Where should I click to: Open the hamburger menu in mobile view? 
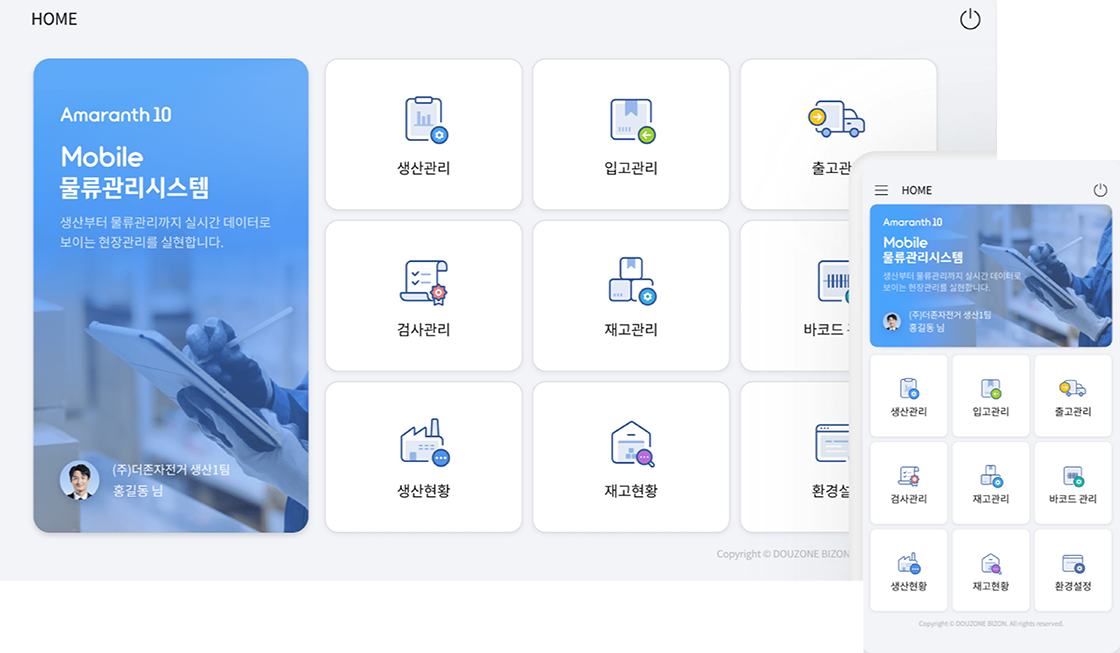click(881, 190)
